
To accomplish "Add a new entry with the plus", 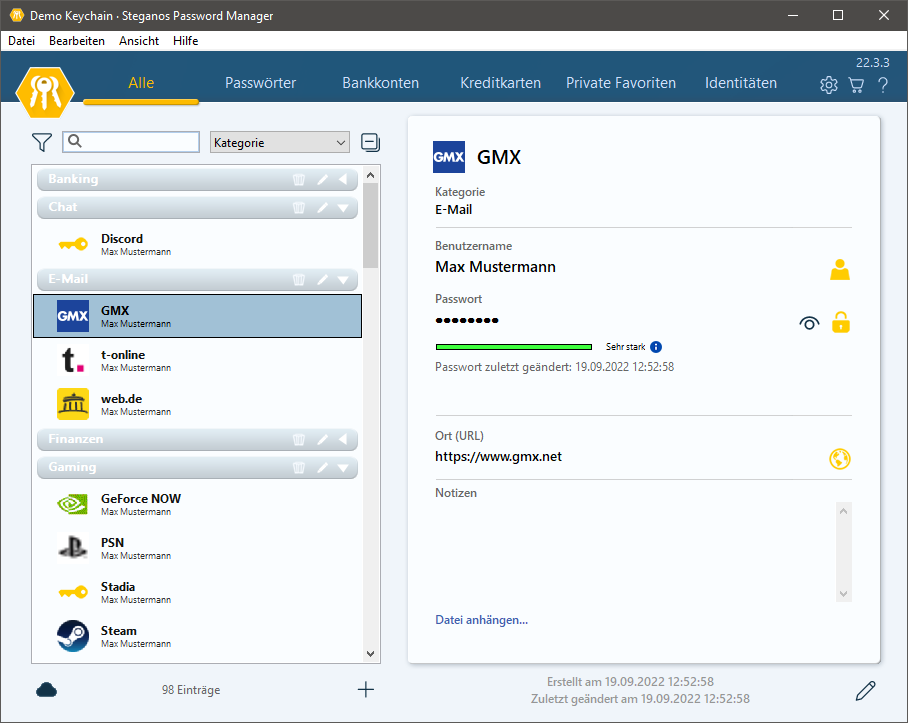I will coord(365,689).
